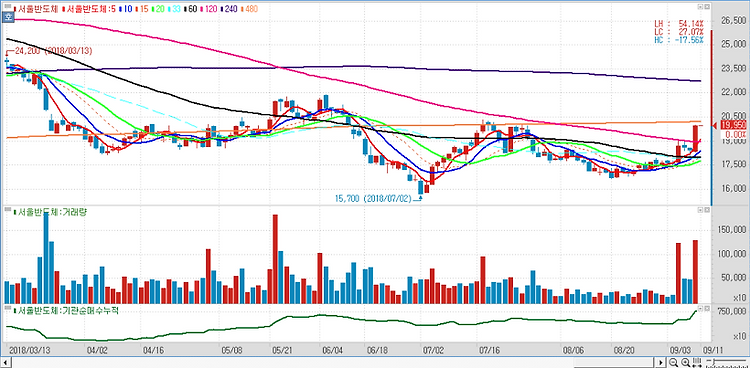The height and width of the screenshot is (368, 750).
Task: Click the bar spacing adjust icon
Action: click(696, 362)
